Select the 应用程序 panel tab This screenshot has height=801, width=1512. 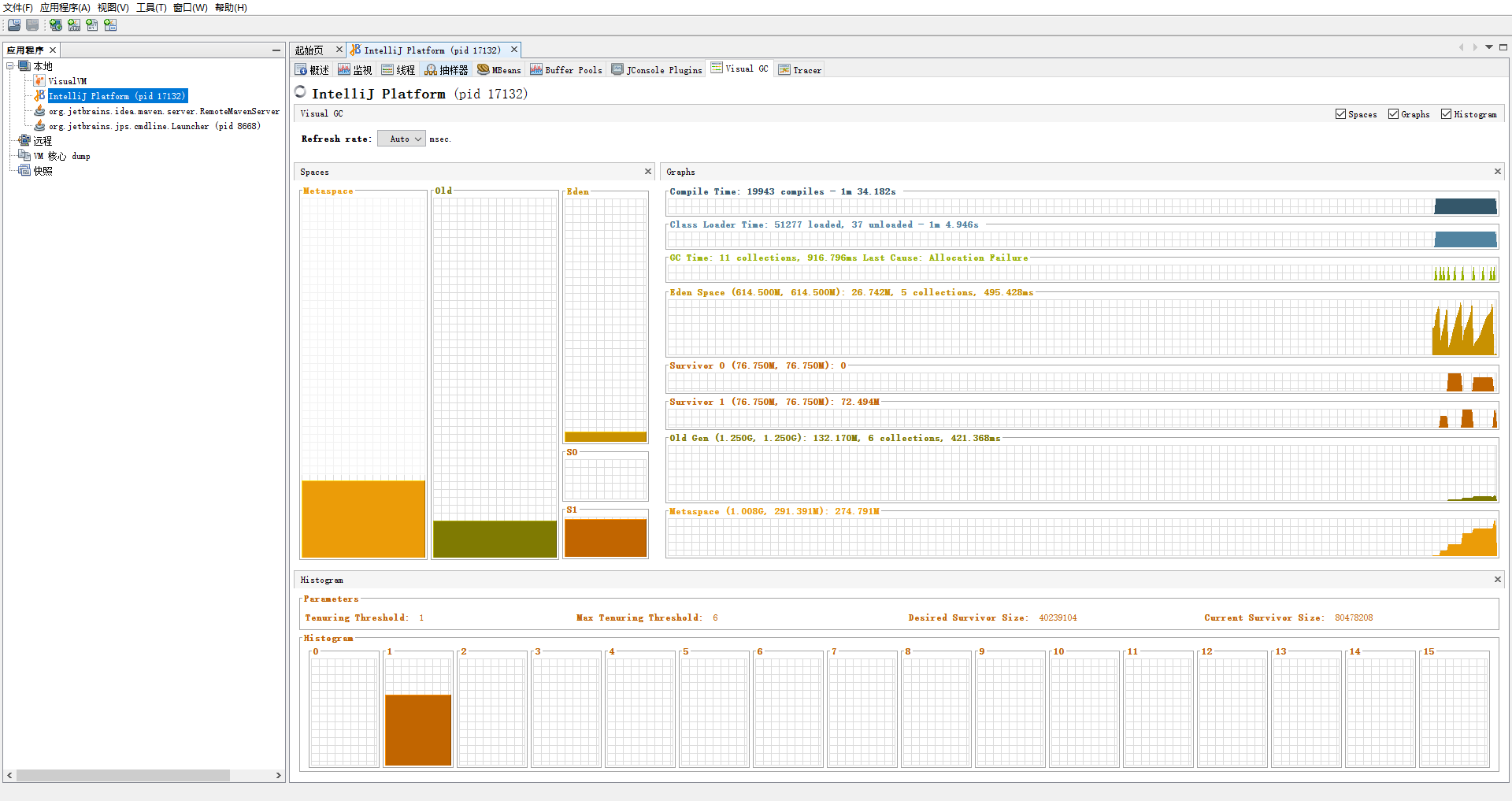click(25, 50)
